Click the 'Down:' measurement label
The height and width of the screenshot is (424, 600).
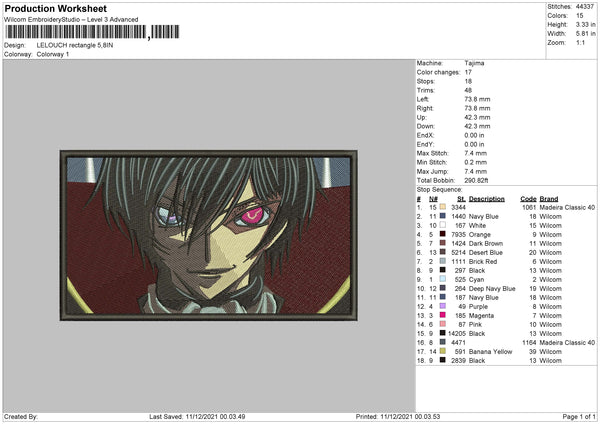pos(426,126)
